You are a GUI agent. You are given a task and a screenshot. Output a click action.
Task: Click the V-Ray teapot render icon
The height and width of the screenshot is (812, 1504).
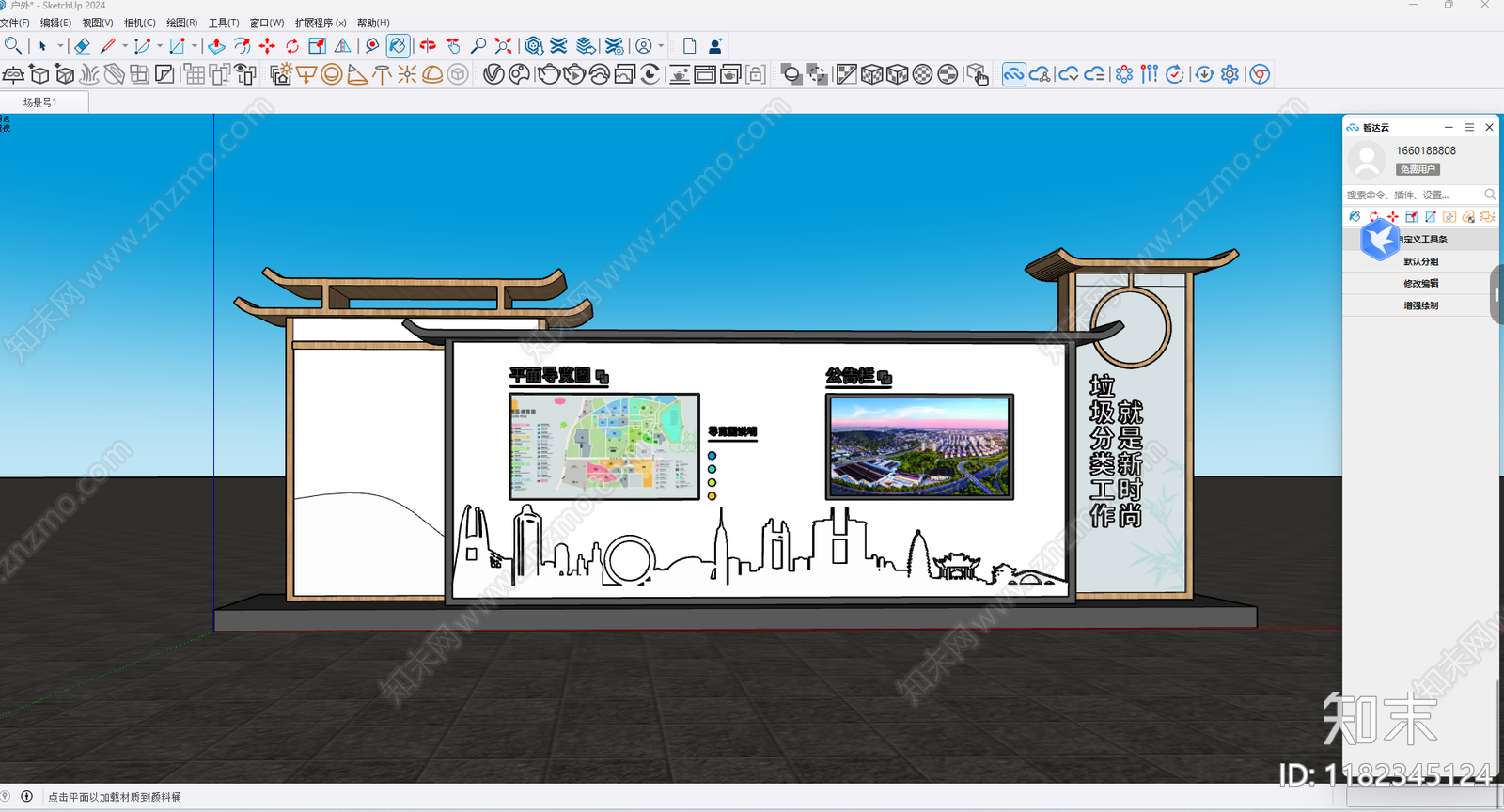(549, 74)
